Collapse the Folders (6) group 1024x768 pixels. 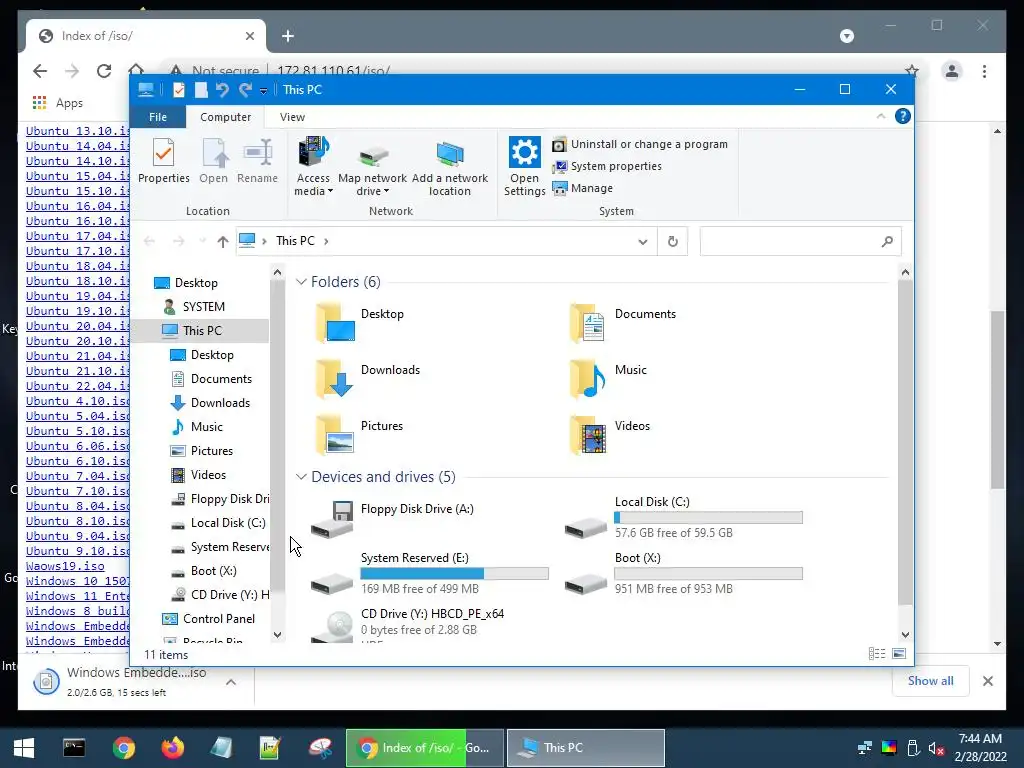pos(301,282)
